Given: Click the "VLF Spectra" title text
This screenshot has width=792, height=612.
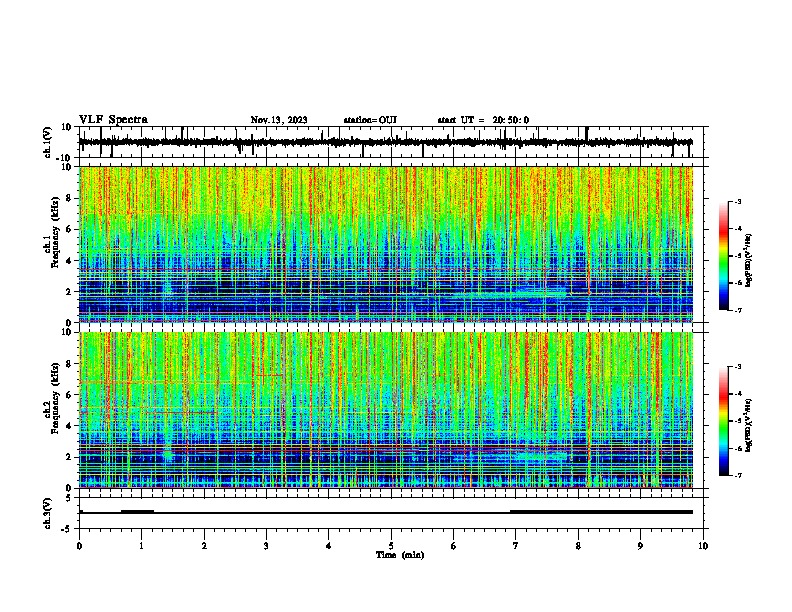Looking at the screenshot, I should pyautogui.click(x=113, y=120).
